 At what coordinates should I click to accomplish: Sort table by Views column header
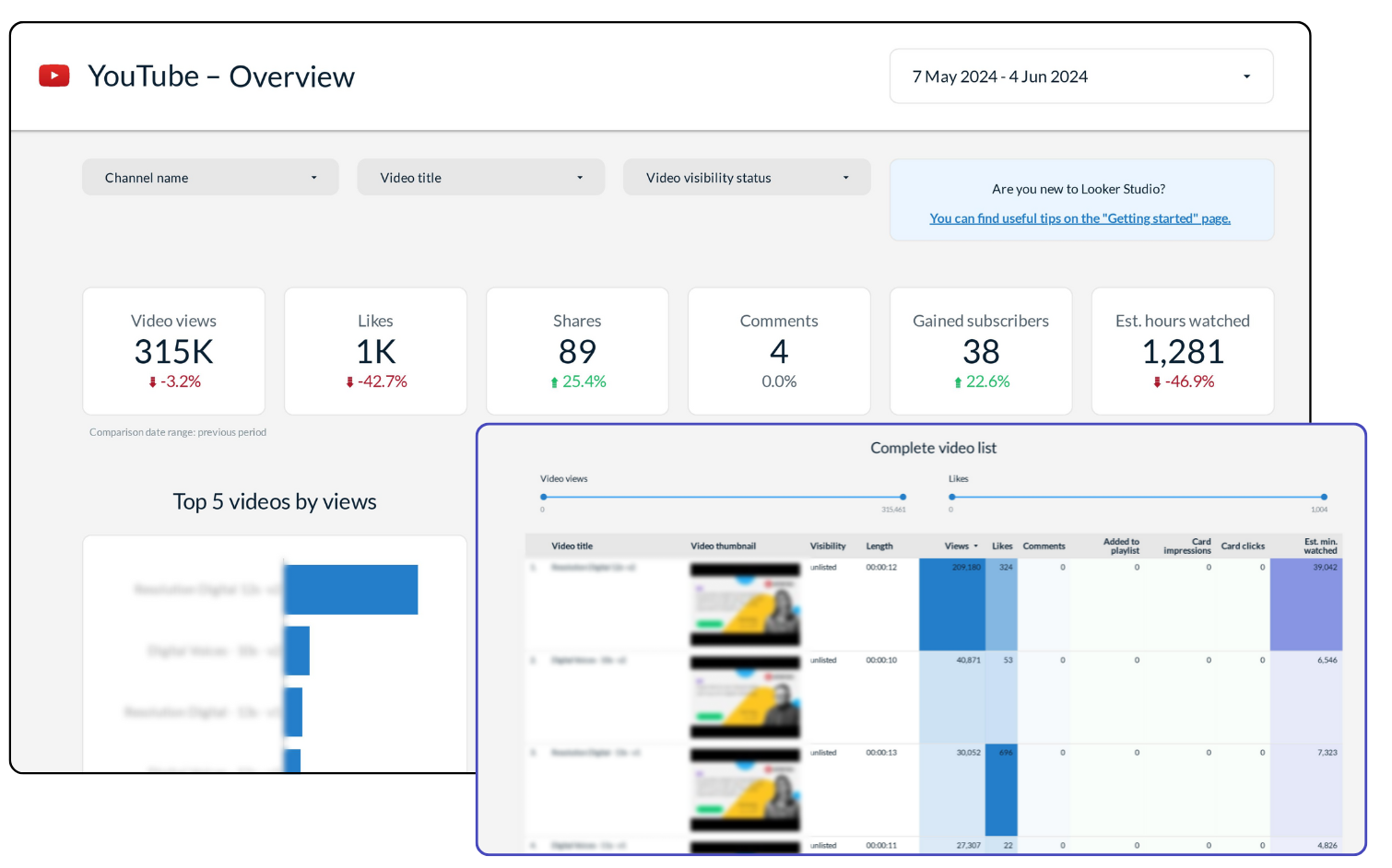956,546
